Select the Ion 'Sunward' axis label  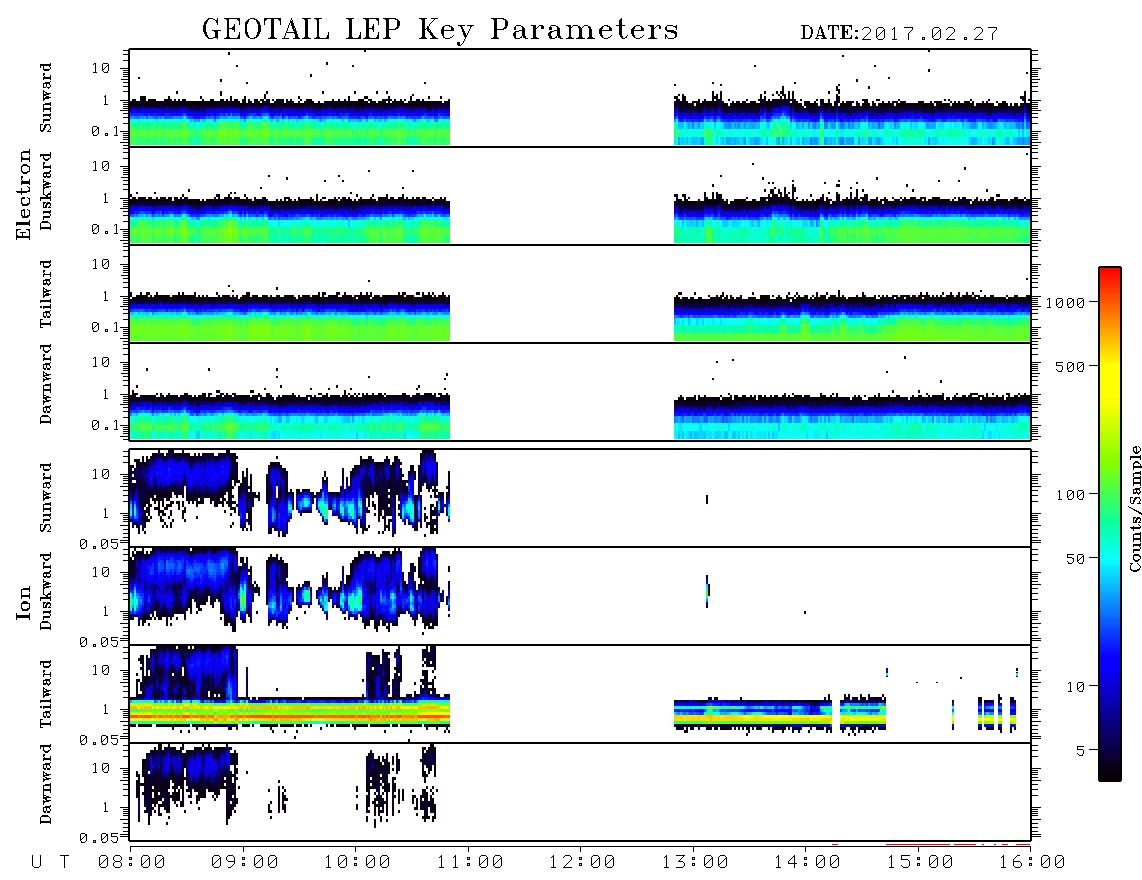pos(46,497)
